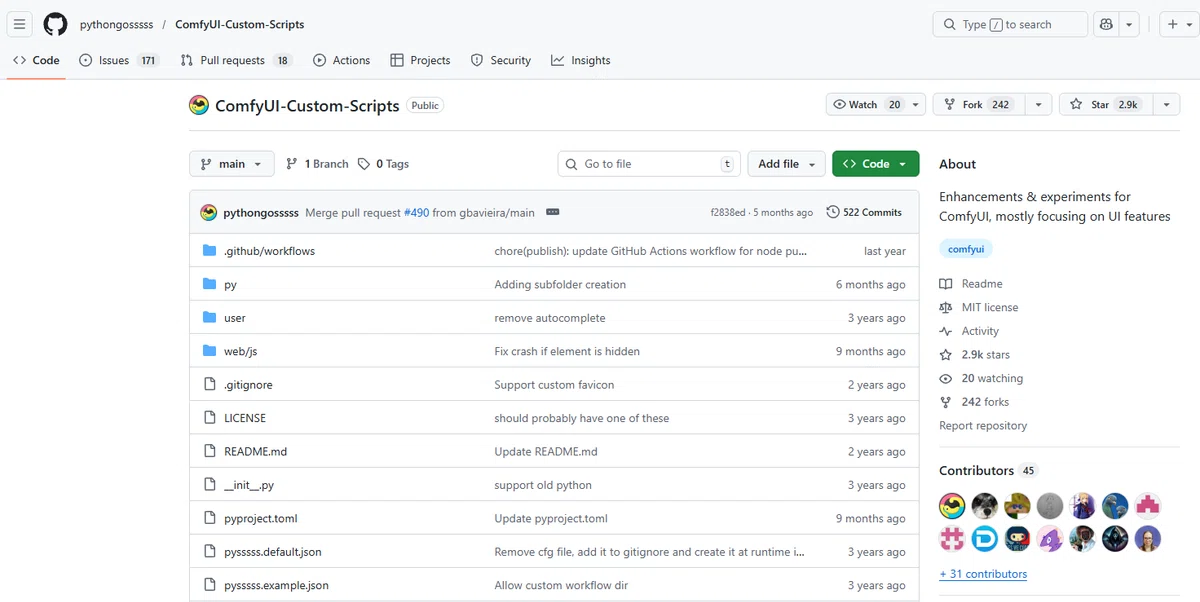Open the Insights tab

click(580, 60)
